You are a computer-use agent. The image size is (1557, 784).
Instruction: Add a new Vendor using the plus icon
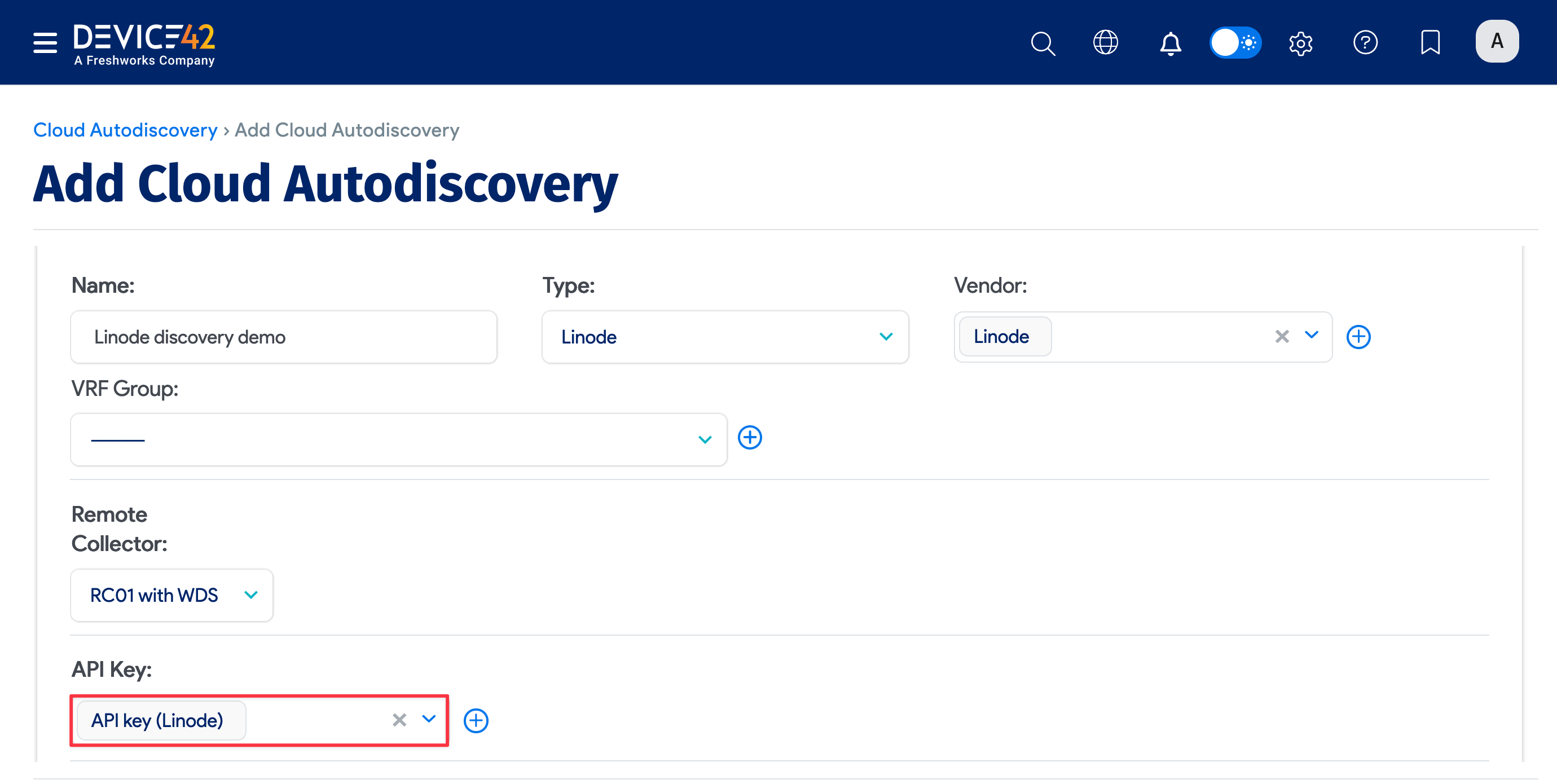1358,337
